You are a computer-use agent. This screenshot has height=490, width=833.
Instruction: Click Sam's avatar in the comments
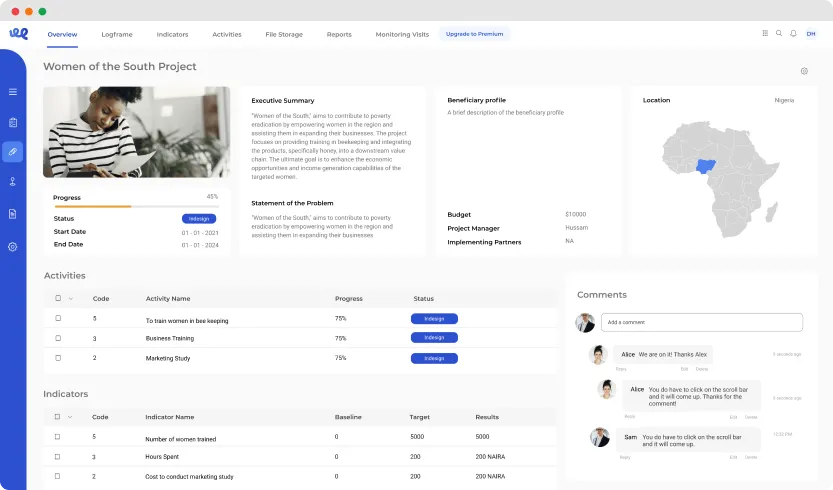(600, 437)
